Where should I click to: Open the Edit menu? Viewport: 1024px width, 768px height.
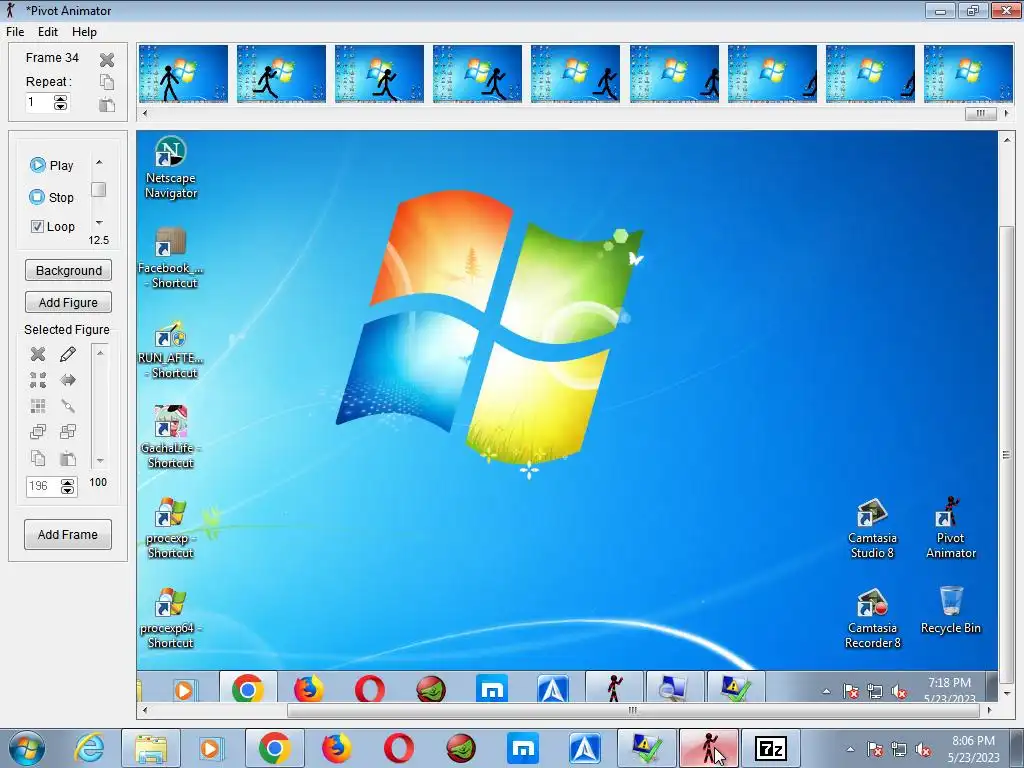point(48,31)
